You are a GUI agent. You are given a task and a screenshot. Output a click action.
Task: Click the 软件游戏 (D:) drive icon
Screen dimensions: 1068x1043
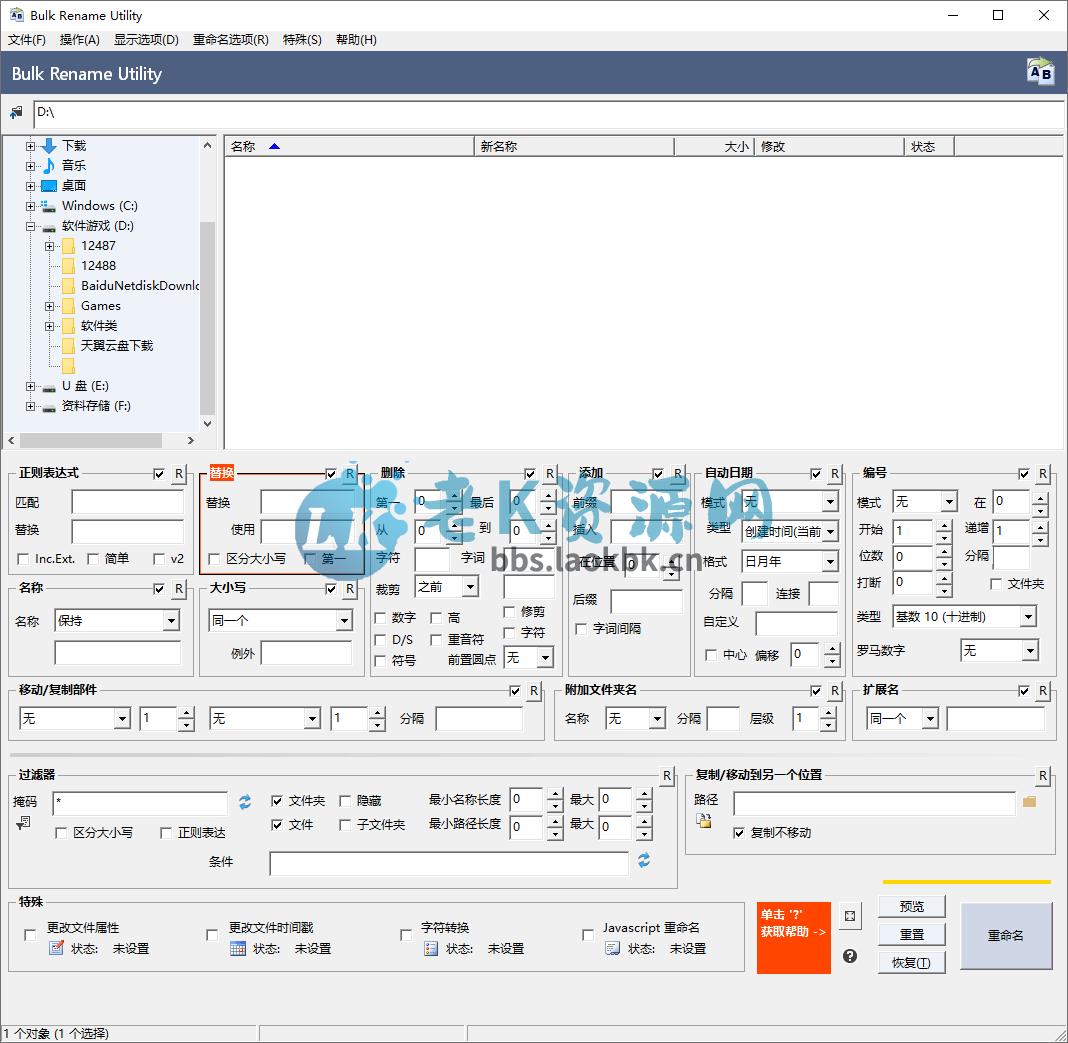49,226
